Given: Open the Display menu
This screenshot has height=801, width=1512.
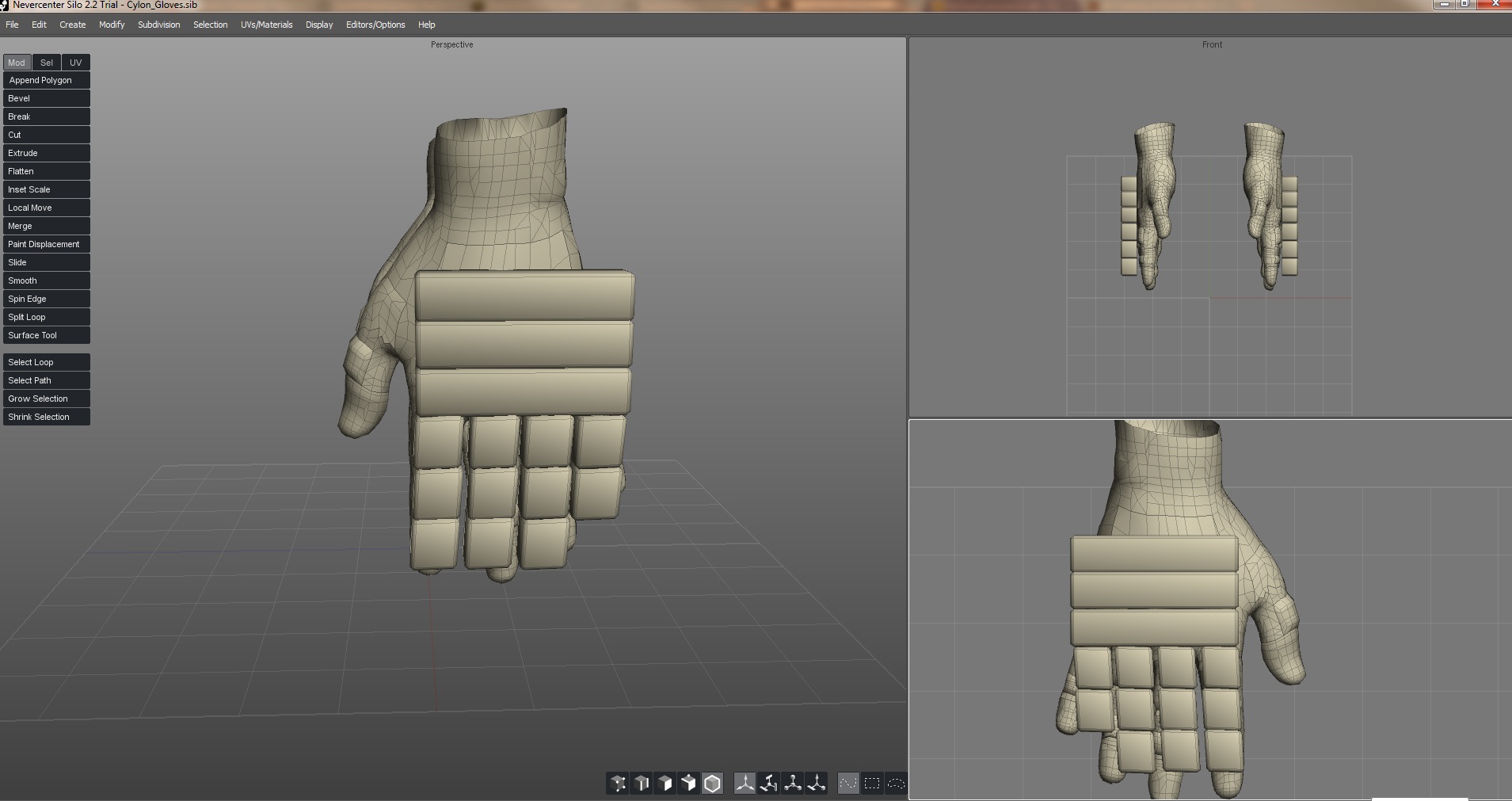Looking at the screenshot, I should coord(319,25).
